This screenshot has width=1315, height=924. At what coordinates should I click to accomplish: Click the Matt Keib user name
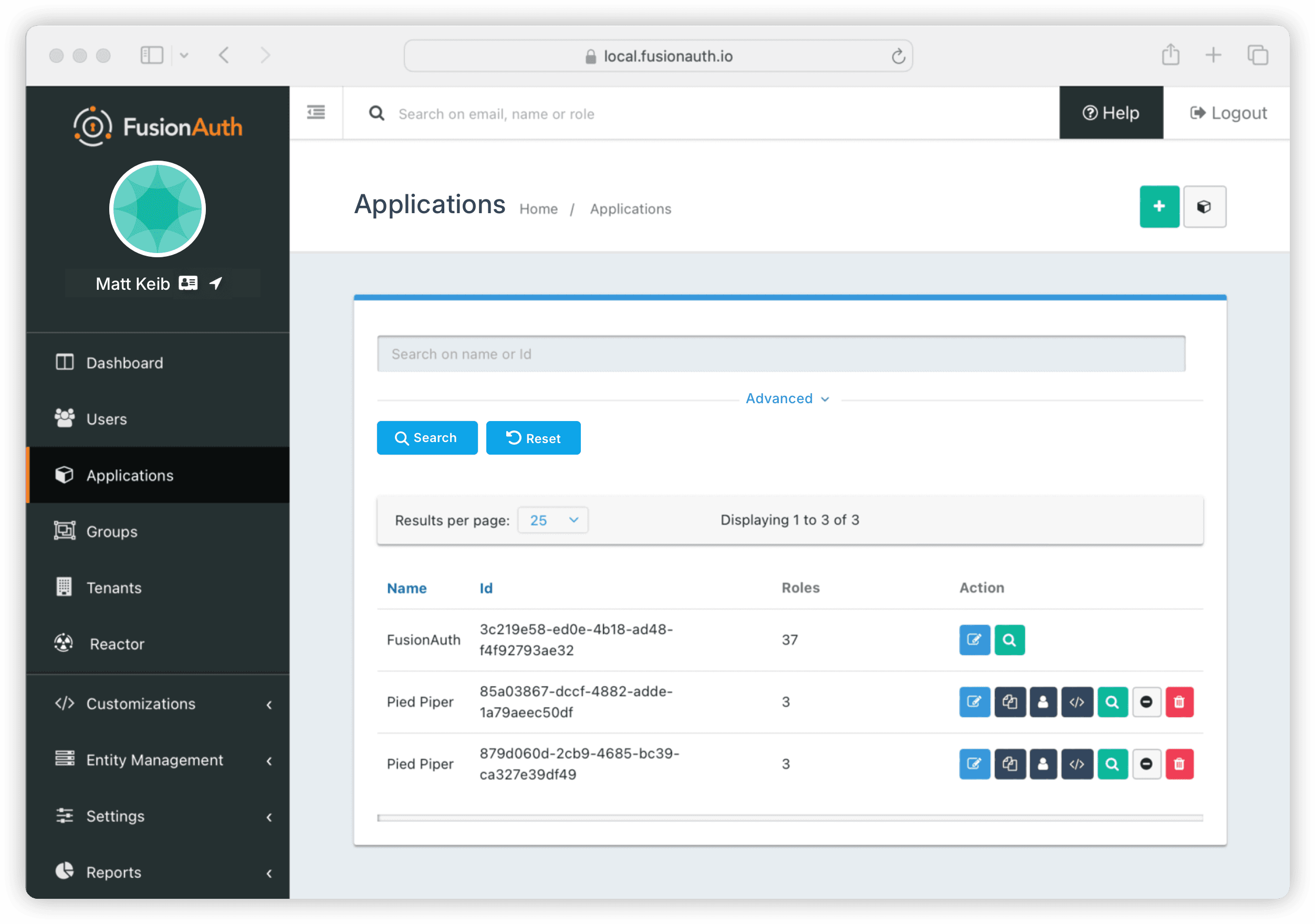click(132, 283)
